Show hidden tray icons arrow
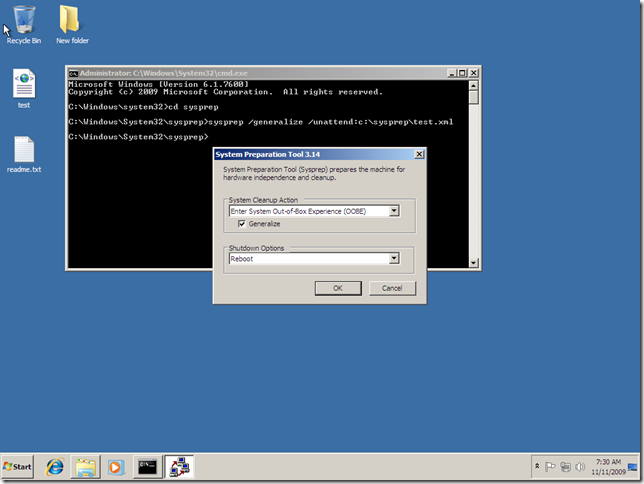Viewport: 644px width, 484px height. click(537, 466)
